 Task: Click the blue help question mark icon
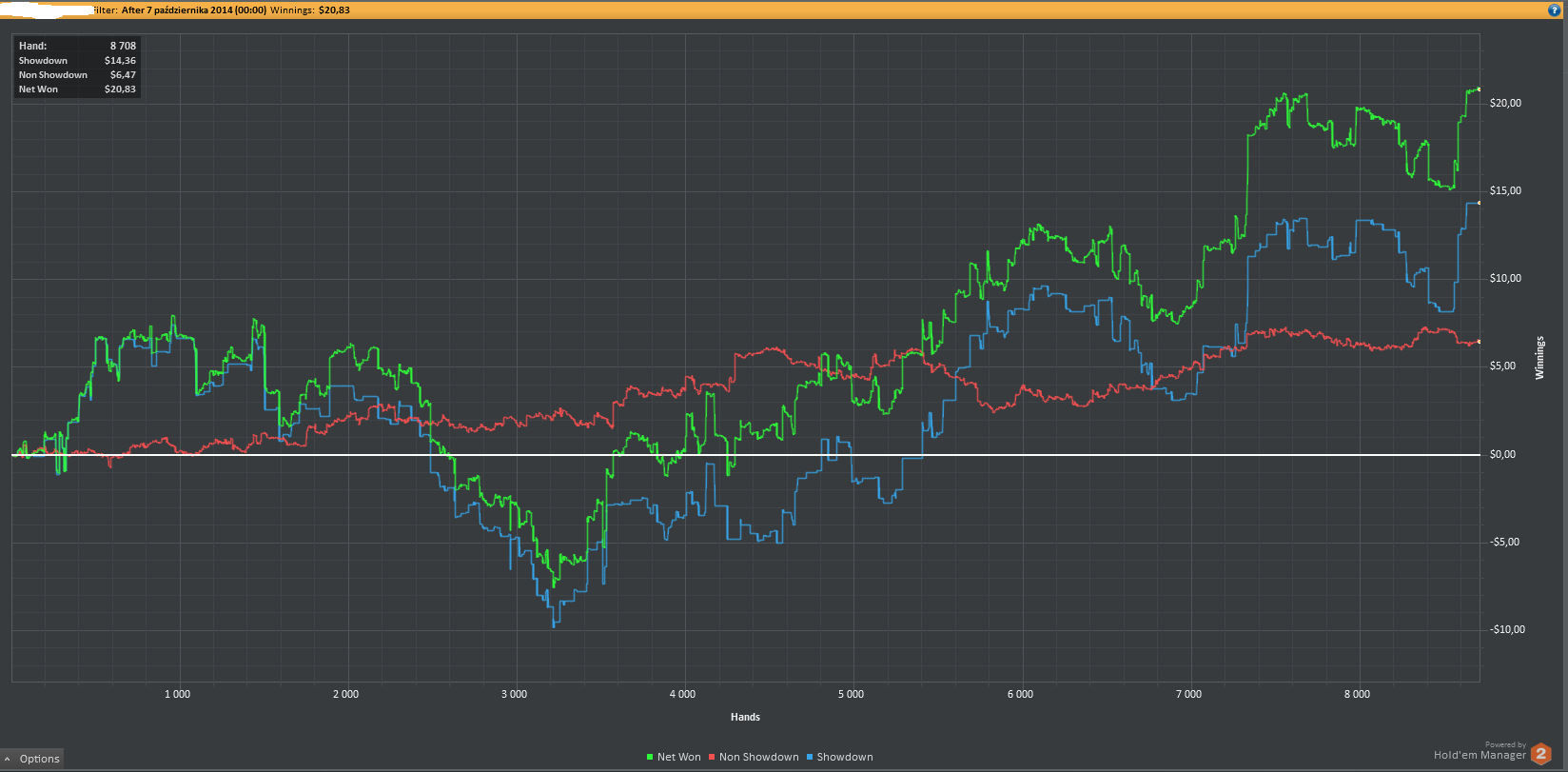[1555, 10]
